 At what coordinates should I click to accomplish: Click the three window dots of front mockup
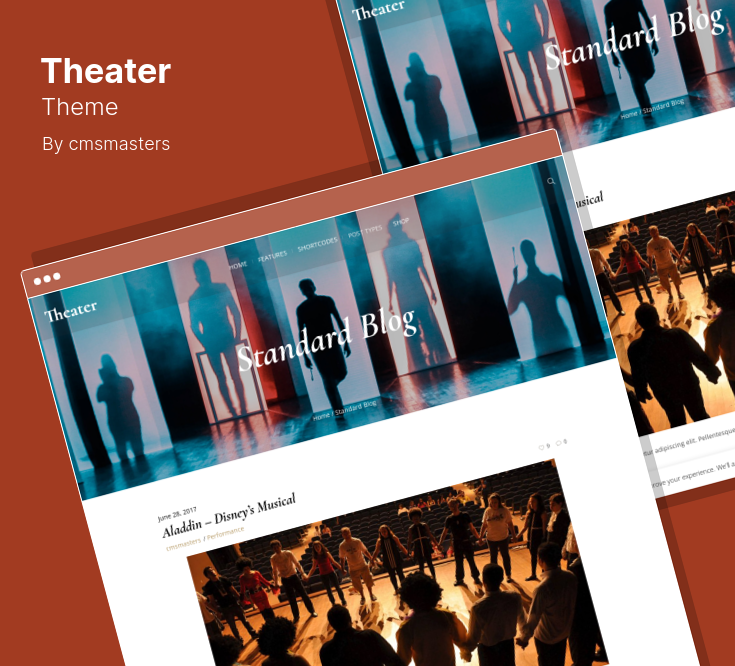click(x=47, y=279)
